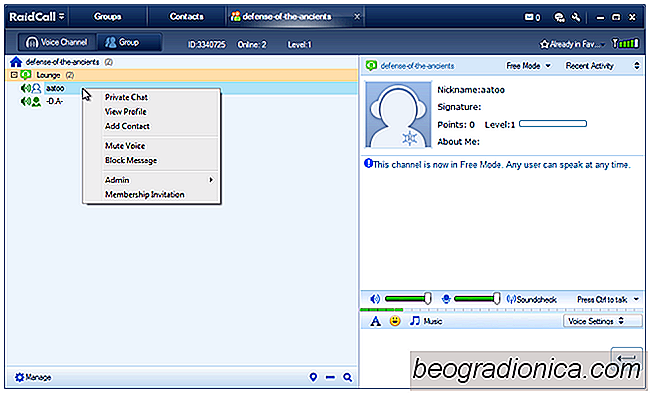The width and height of the screenshot is (650, 393).
Task: Click the Lounge channel speech bubble icon
Action: [26, 75]
